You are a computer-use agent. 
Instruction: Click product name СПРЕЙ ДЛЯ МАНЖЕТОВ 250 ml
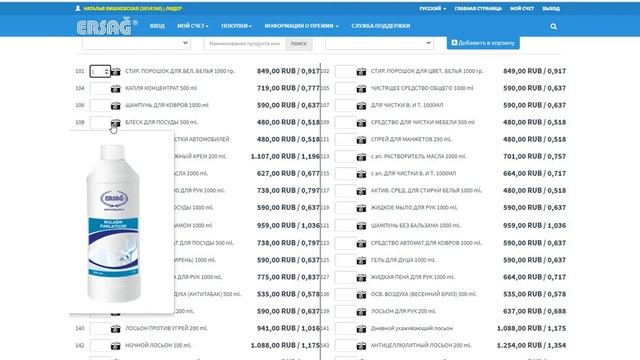(411, 140)
